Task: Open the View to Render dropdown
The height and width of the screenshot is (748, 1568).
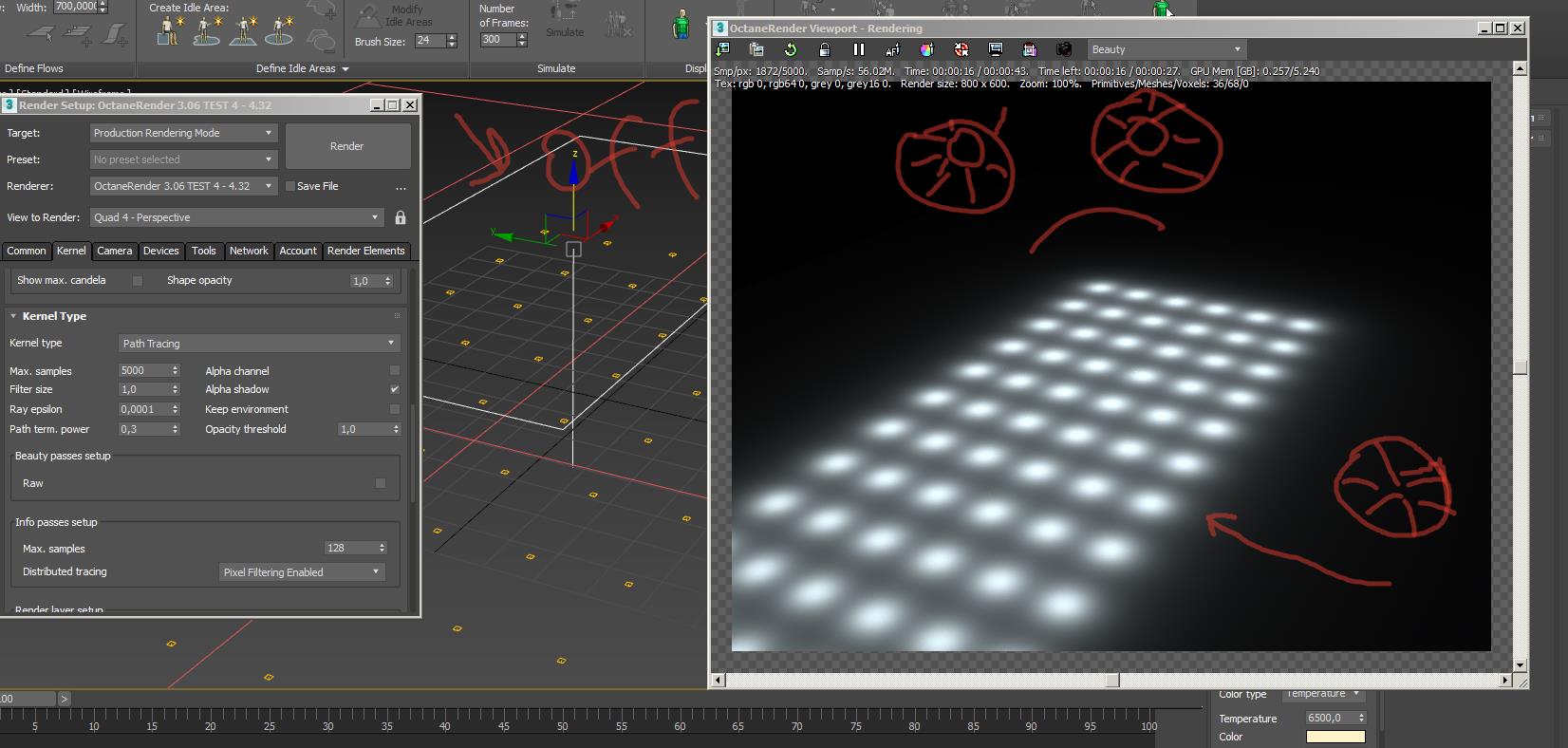Action: click(237, 217)
